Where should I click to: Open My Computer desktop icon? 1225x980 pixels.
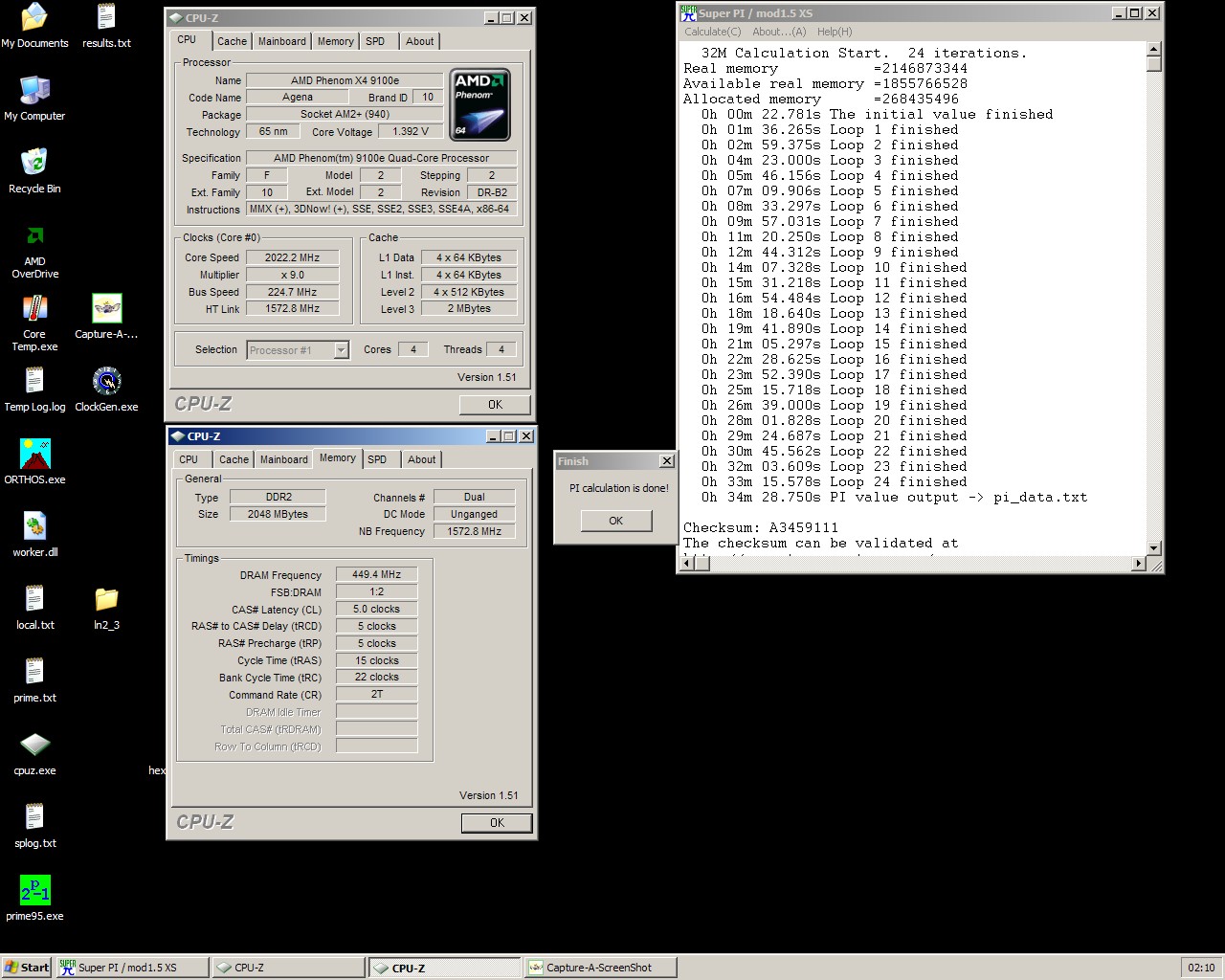point(34,99)
